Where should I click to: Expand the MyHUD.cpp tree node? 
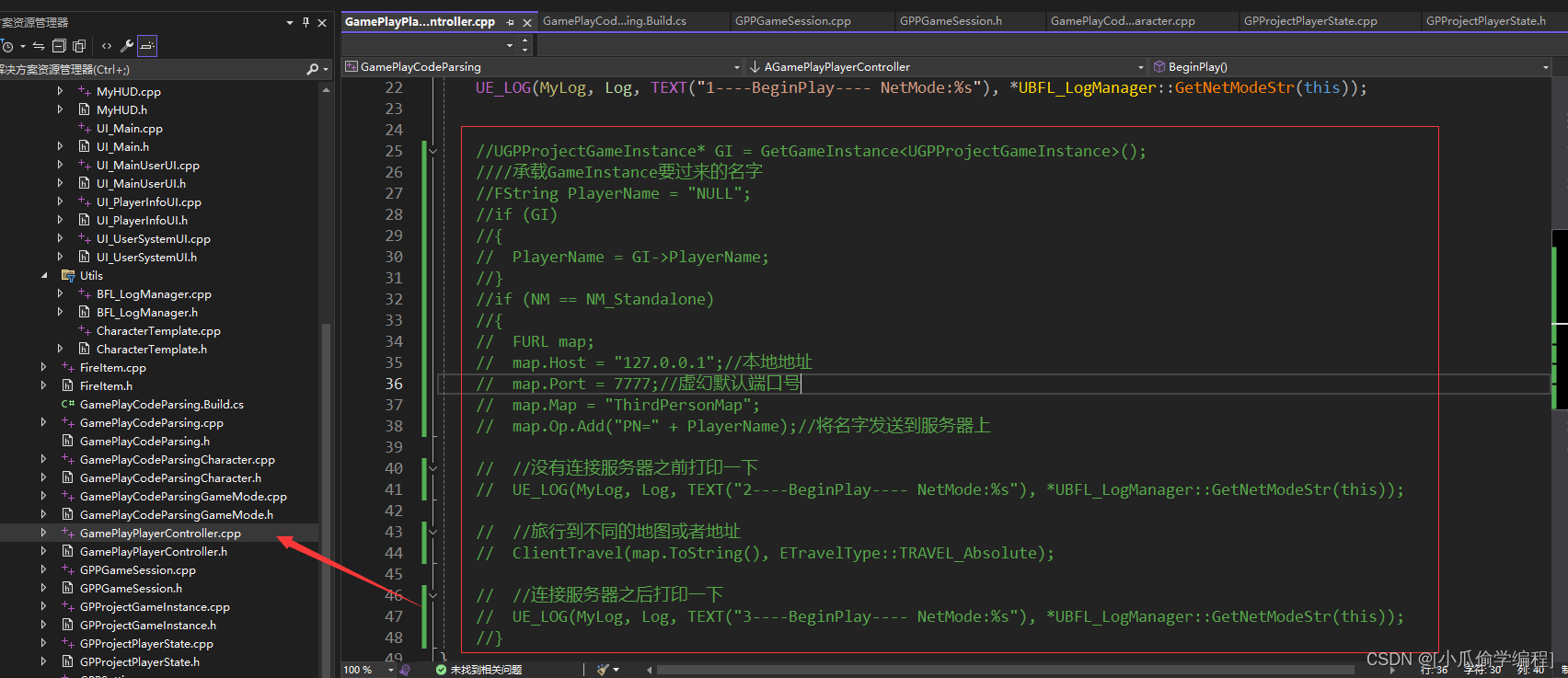[61, 91]
